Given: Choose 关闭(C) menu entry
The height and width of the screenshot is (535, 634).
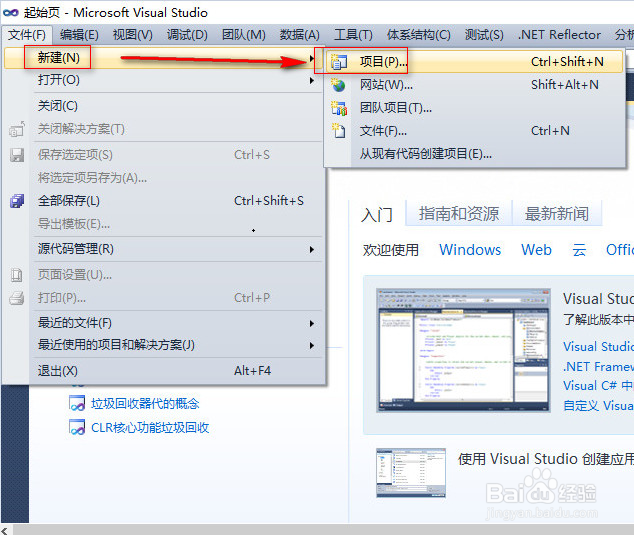Looking at the screenshot, I should tap(162, 106).
